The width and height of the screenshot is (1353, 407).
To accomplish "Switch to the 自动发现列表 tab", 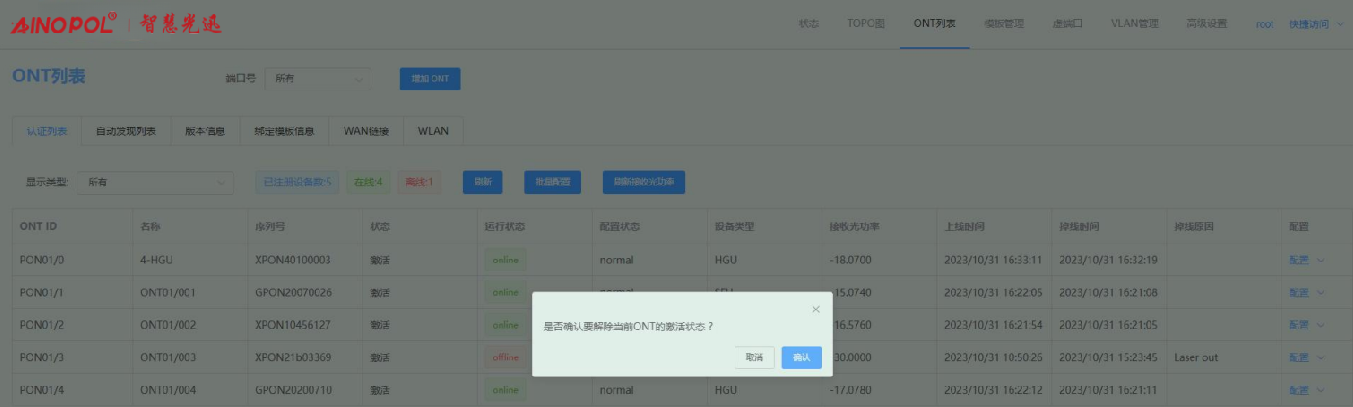I will 126,131.
